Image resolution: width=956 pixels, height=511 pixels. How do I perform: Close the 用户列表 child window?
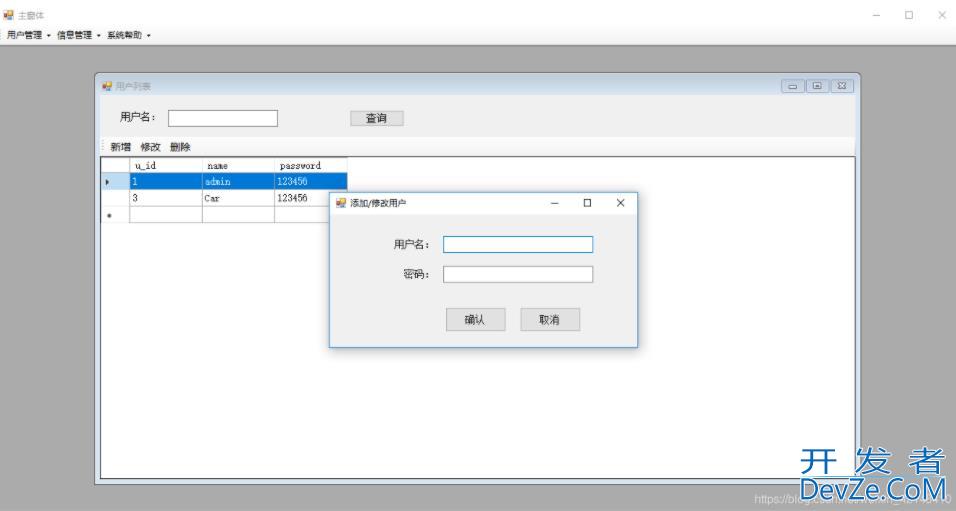[841, 87]
